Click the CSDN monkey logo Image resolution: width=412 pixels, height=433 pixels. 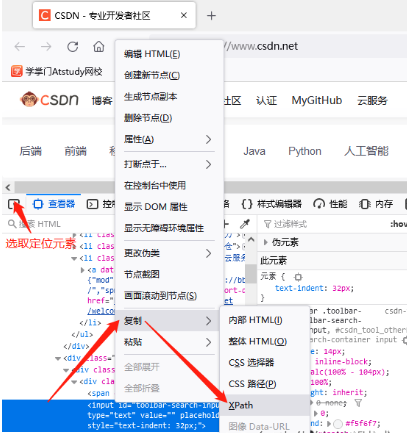[29, 99]
